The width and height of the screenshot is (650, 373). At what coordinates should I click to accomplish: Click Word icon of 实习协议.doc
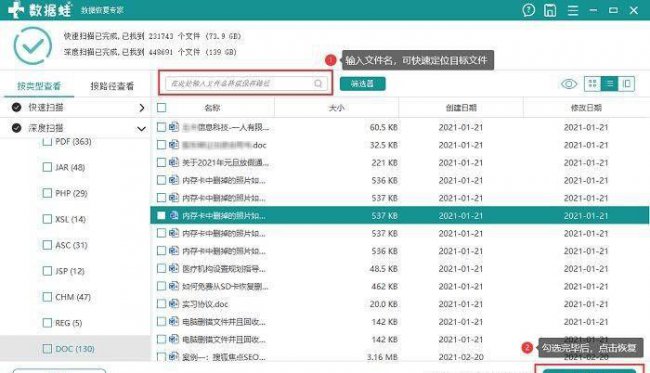click(x=174, y=304)
